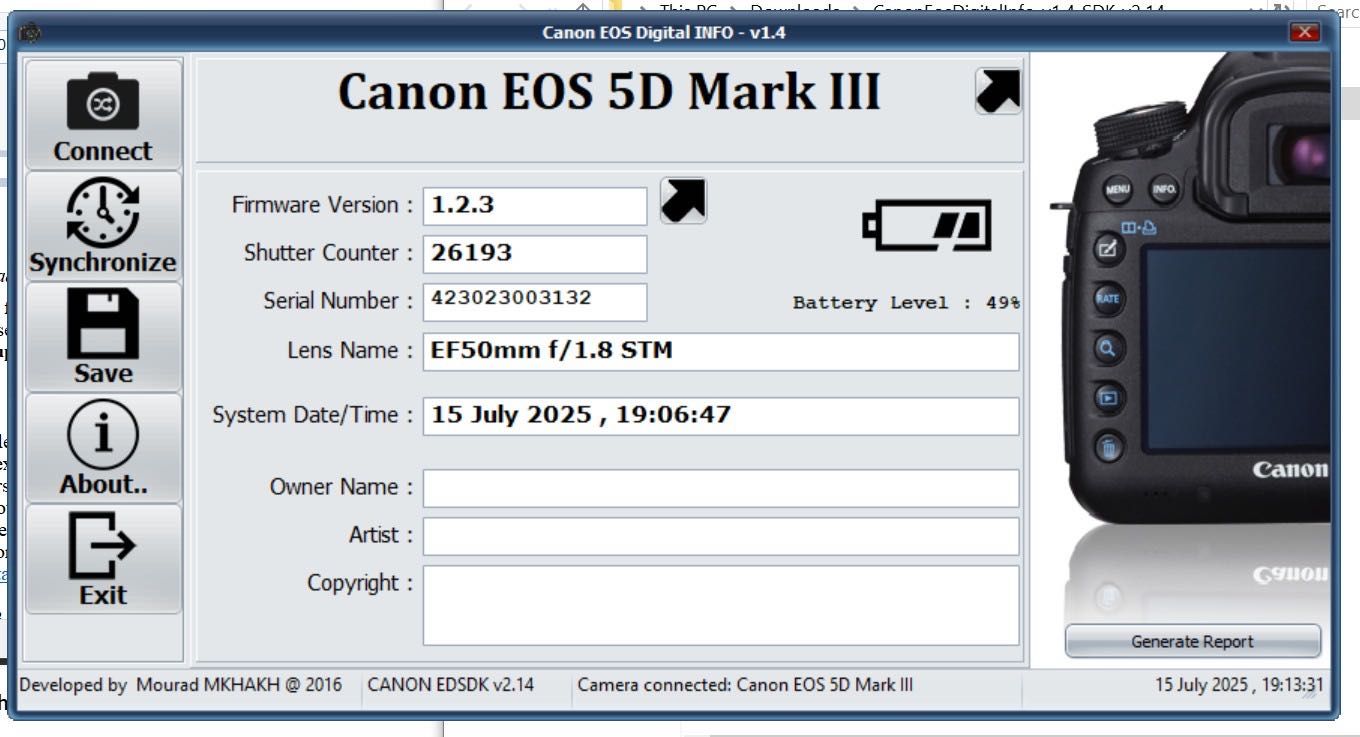Viewport: 1360px width, 737px height.
Task: Click arrow icon beside camera model title
Action: pos(998,91)
